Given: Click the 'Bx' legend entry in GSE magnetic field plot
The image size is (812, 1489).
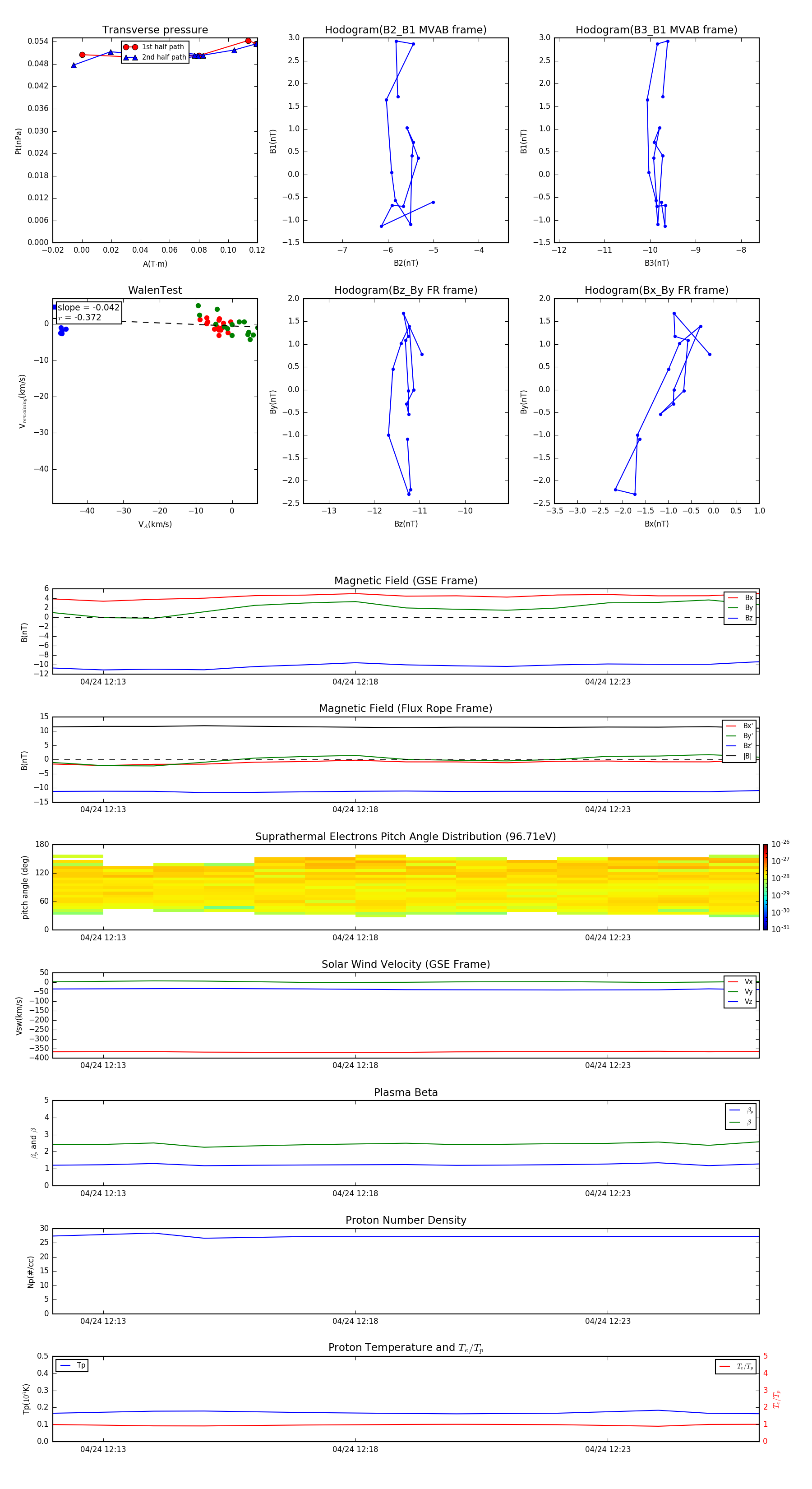Looking at the screenshot, I should point(740,598).
